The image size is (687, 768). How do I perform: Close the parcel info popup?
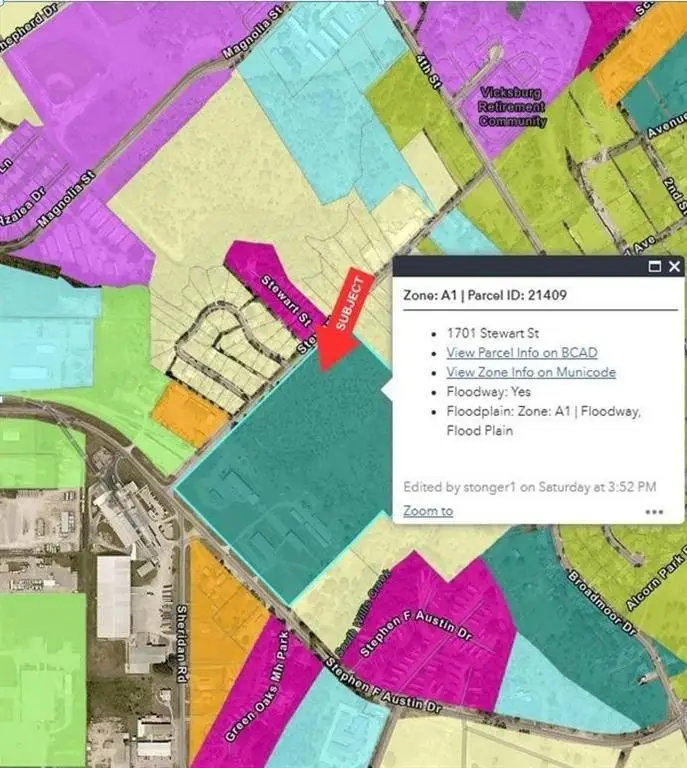point(674,267)
